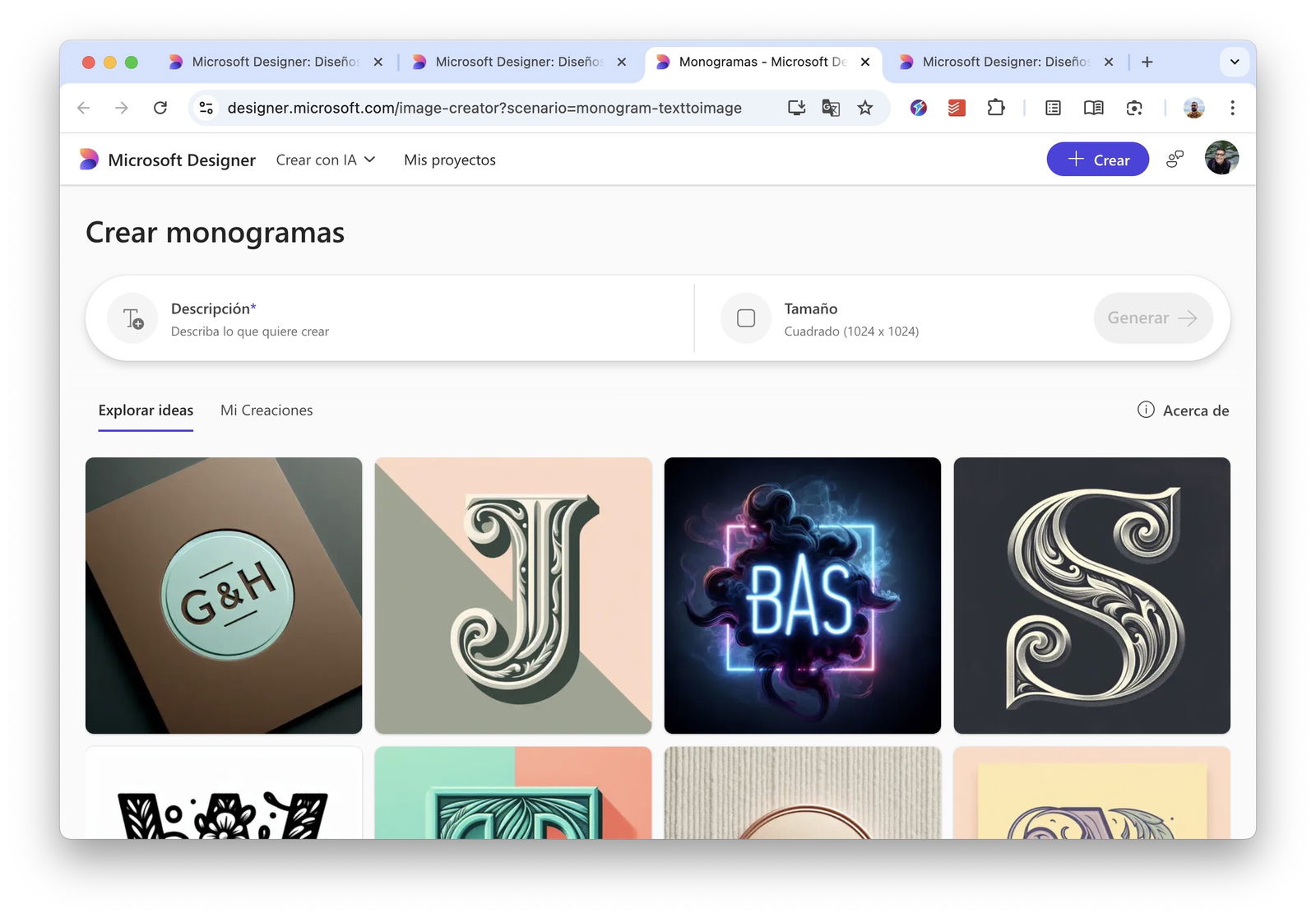This screenshot has height=918, width=1316.
Task: Open the reading list panel icon
Action: [1053, 108]
